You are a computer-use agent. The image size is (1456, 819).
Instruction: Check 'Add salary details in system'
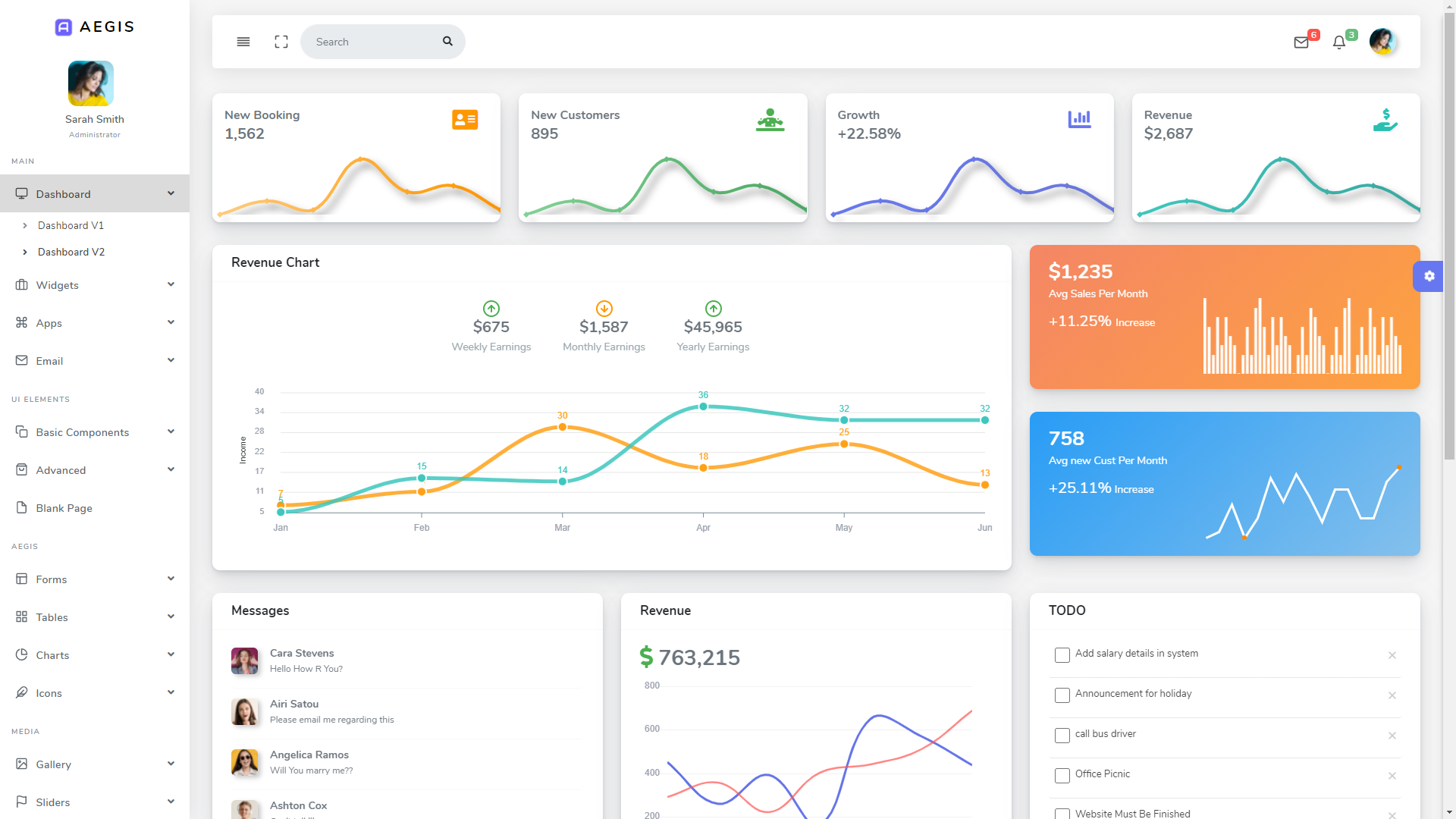[x=1062, y=655]
